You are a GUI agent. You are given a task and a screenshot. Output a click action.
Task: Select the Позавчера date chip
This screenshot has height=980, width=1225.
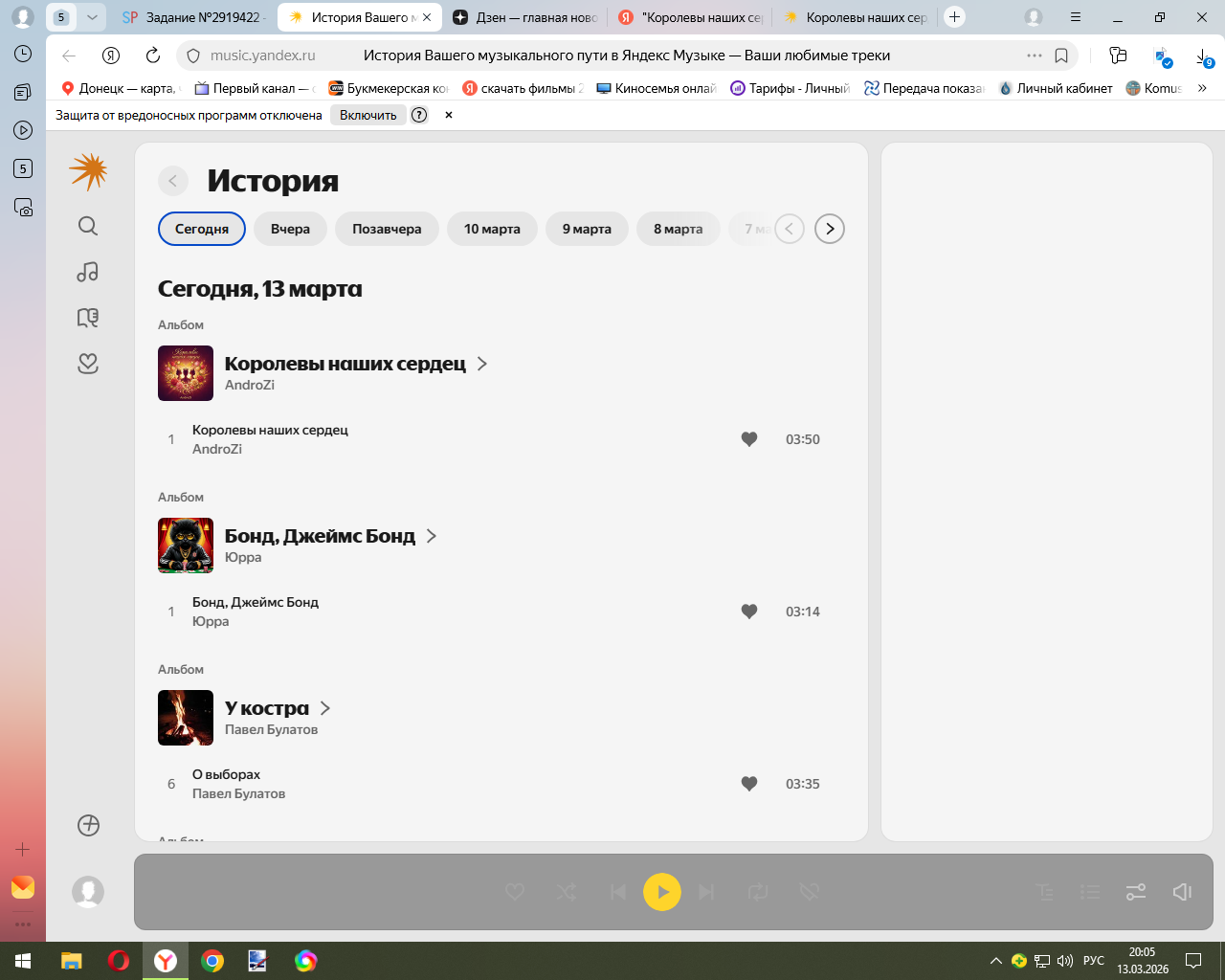tap(387, 229)
